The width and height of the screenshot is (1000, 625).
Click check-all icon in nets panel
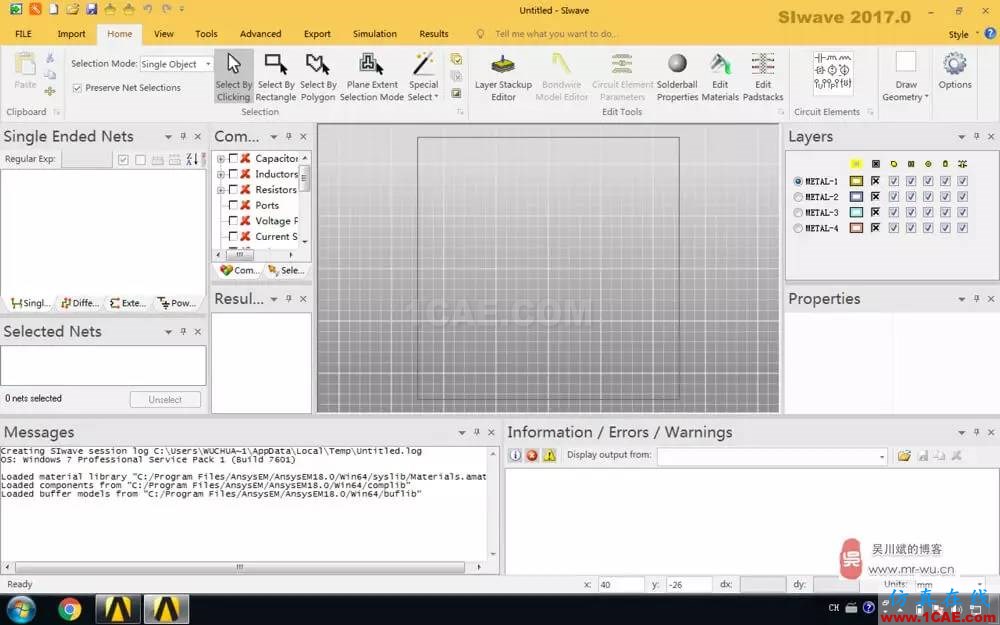123,159
